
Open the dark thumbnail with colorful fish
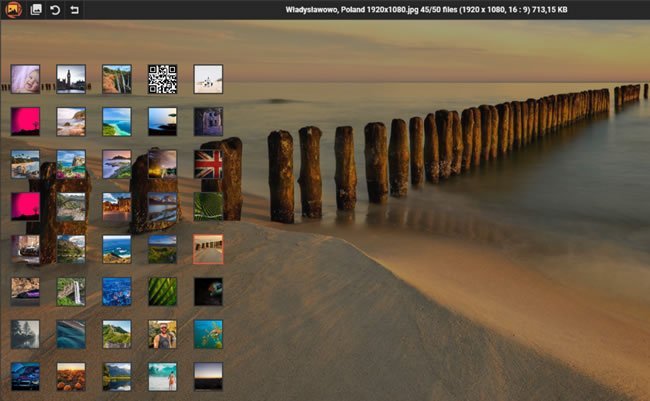208,292
